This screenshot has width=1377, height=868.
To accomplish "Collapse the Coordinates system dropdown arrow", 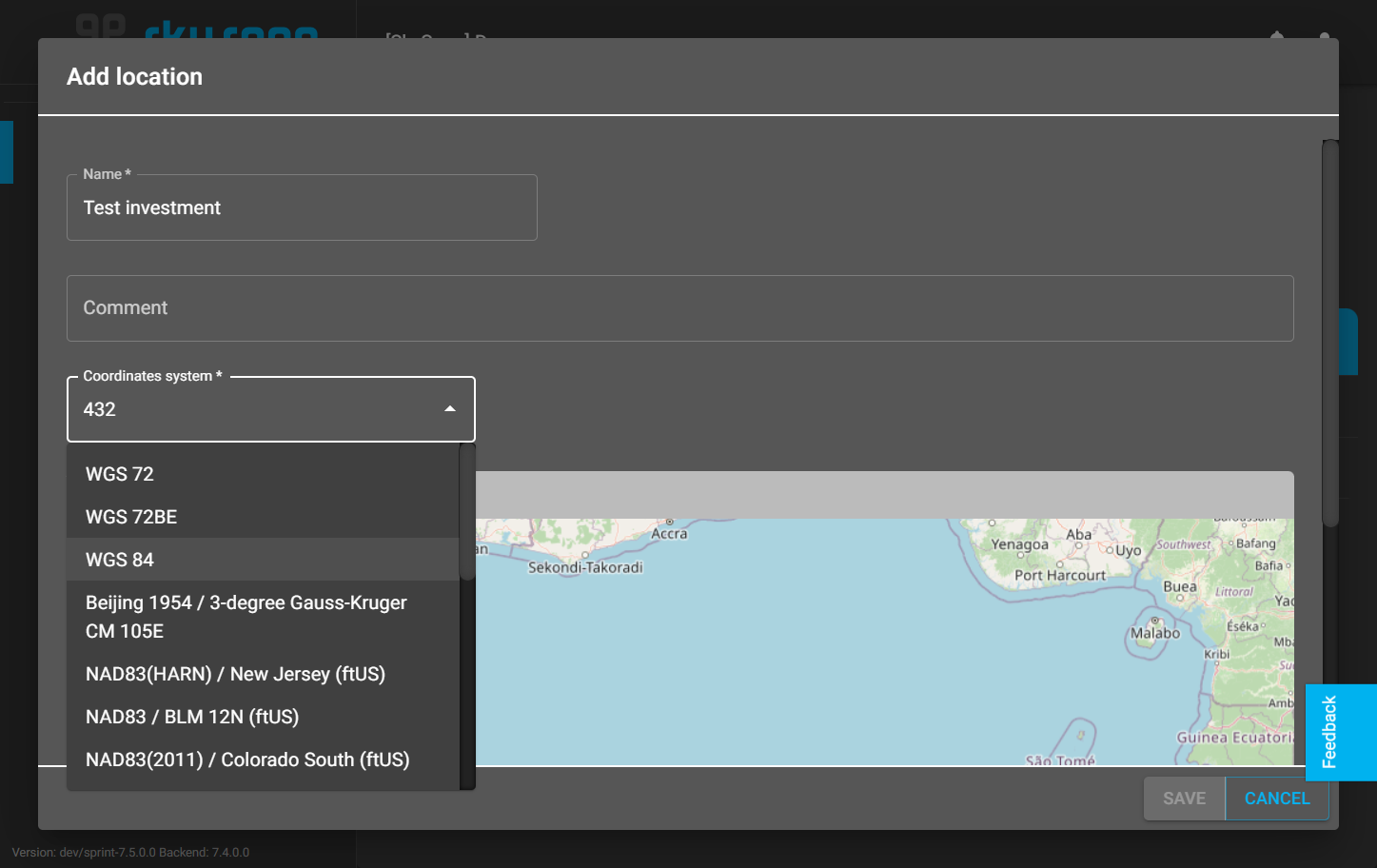I will pyautogui.click(x=450, y=409).
